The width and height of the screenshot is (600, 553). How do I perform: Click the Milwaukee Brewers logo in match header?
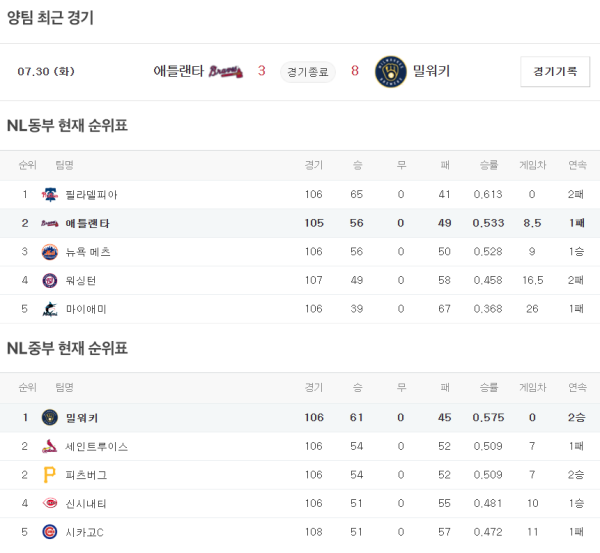point(388,71)
